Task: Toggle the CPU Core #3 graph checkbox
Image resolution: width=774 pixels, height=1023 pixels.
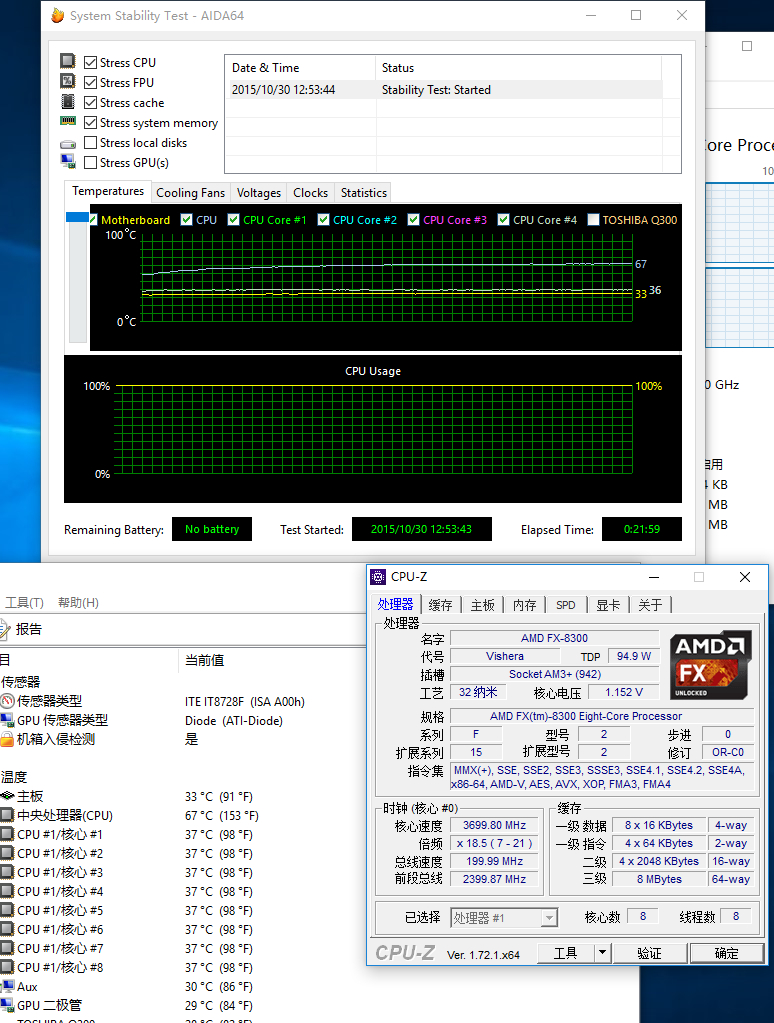Action: pos(413,220)
